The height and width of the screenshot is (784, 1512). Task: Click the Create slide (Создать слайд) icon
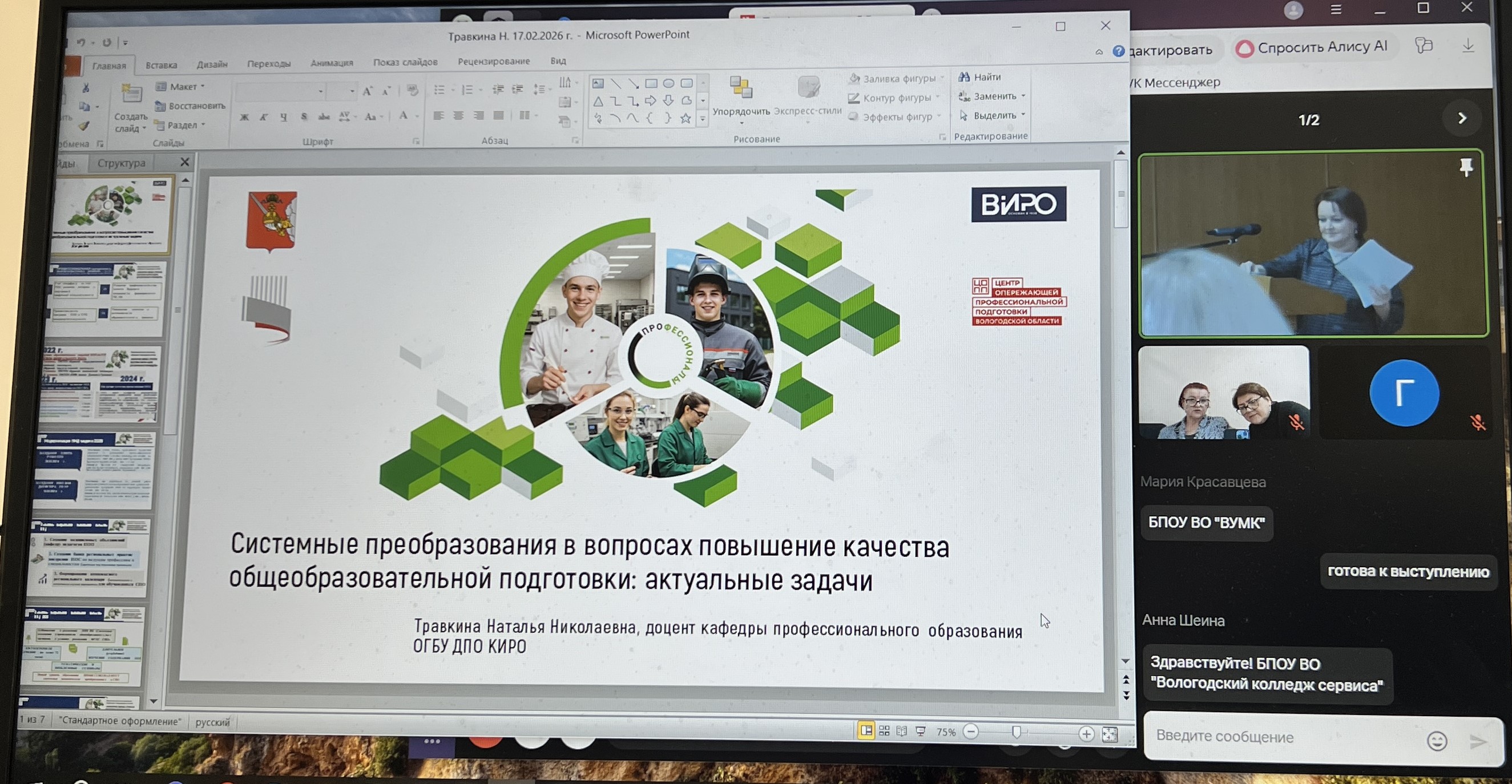click(x=131, y=95)
